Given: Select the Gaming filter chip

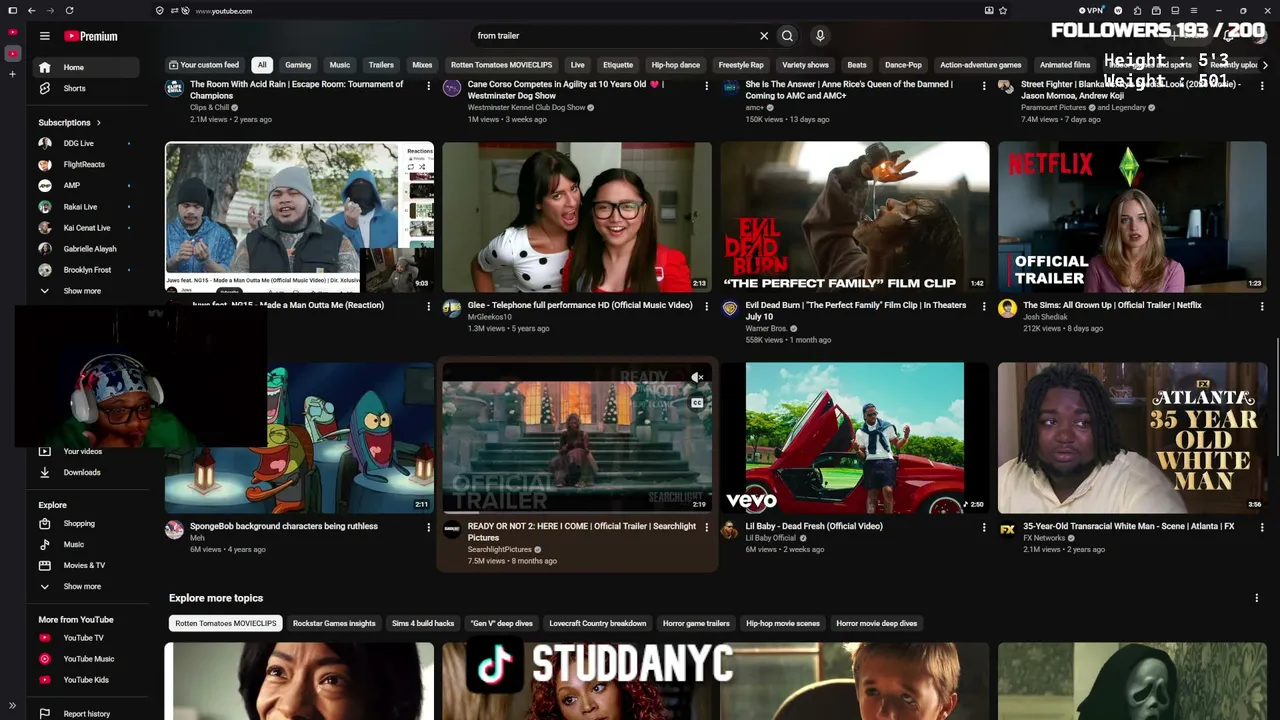Looking at the screenshot, I should (x=298, y=65).
